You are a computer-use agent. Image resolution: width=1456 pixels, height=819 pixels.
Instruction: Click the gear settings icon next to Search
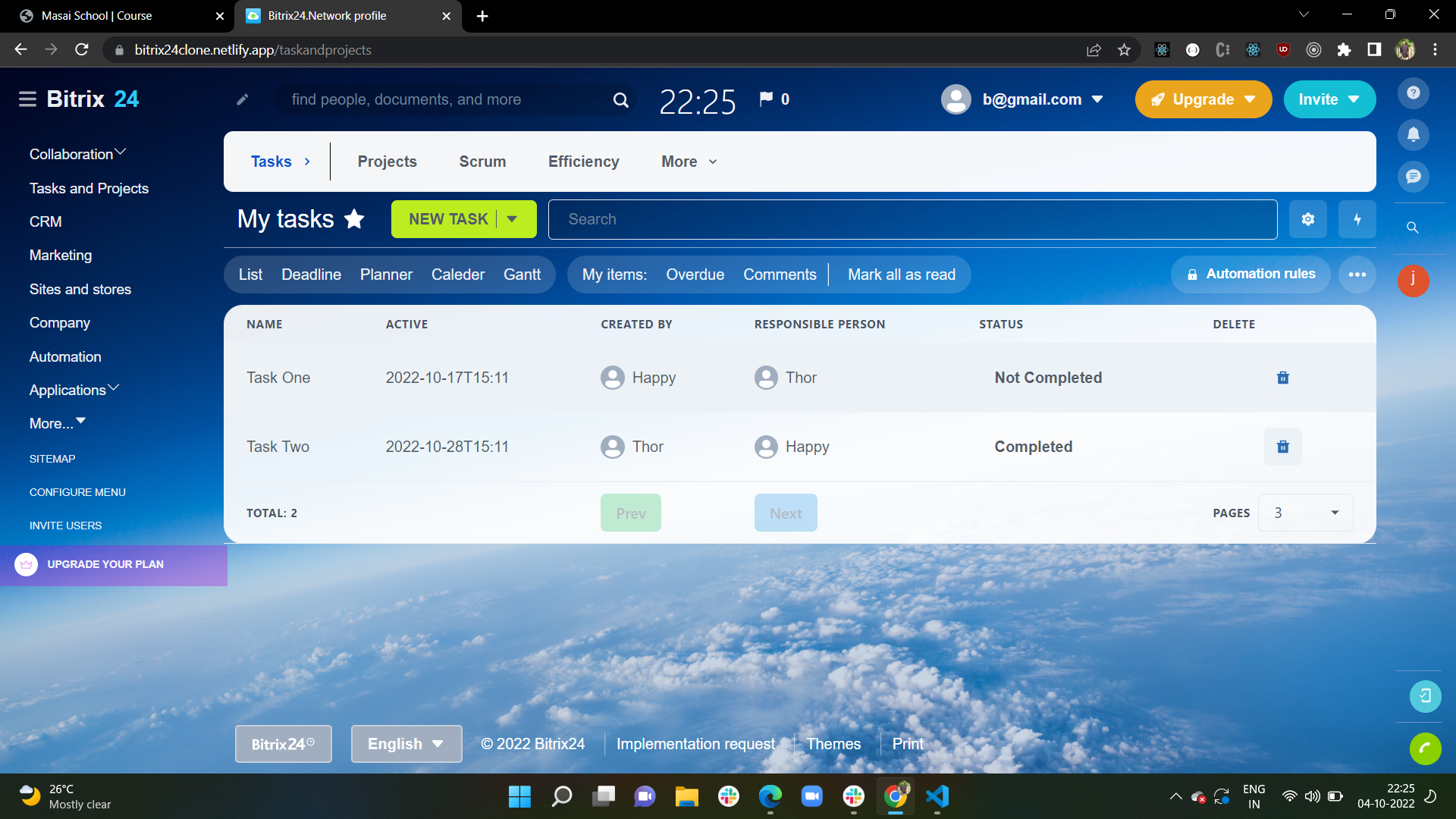click(x=1307, y=219)
